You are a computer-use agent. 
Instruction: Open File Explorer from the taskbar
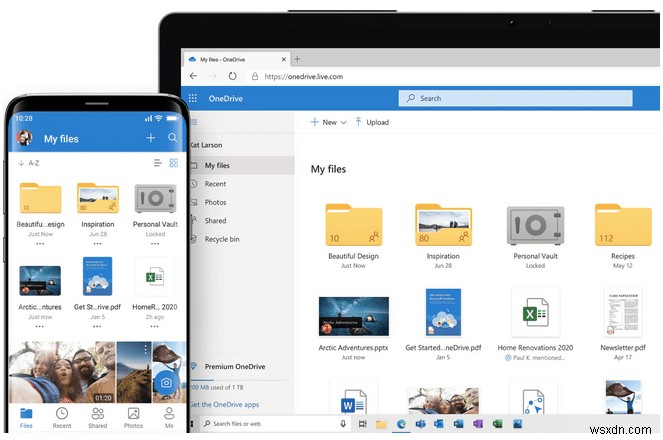[x=381, y=424]
